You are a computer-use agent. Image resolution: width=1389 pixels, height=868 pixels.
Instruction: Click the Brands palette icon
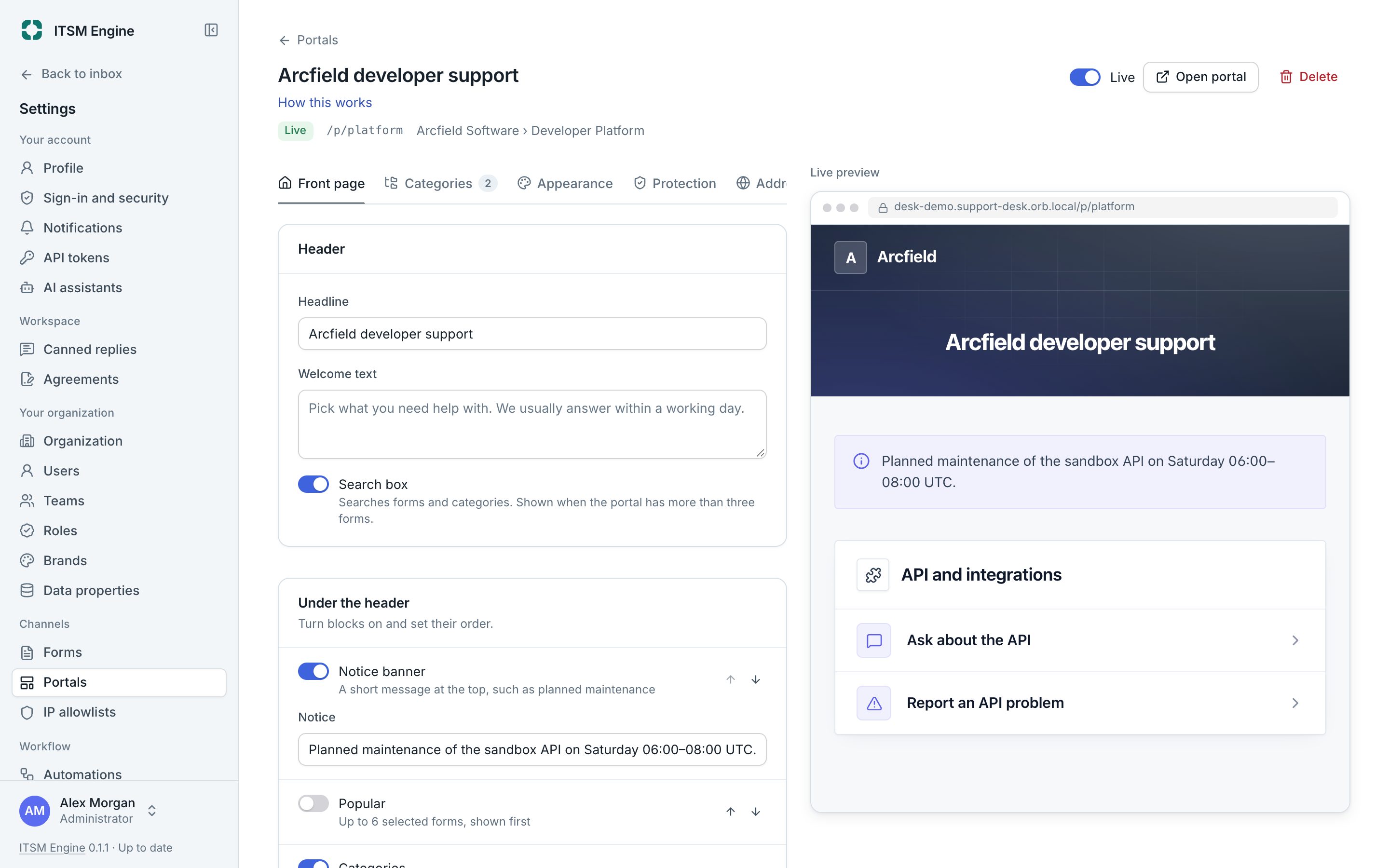point(27,560)
